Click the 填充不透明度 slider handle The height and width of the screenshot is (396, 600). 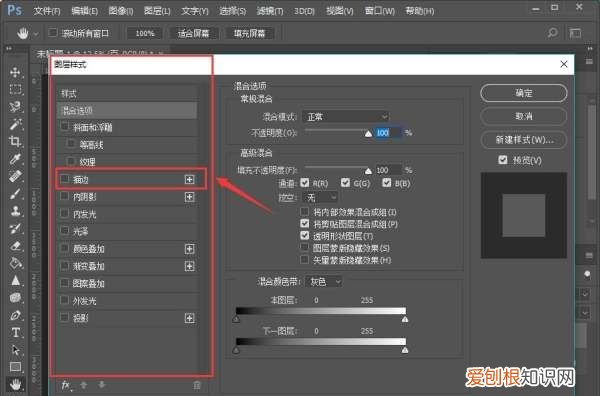(368, 171)
